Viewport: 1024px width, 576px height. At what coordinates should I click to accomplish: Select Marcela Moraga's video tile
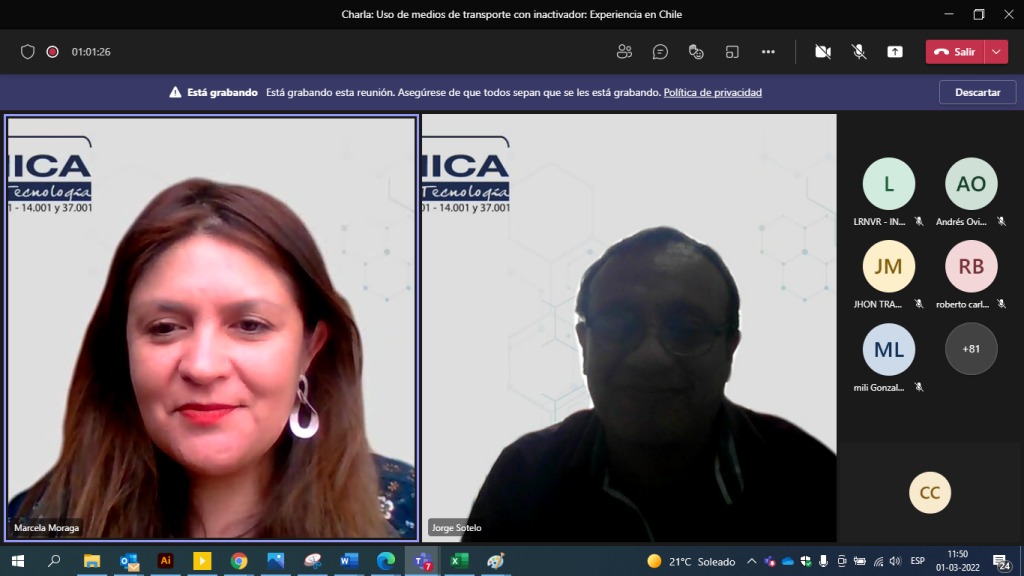point(211,328)
